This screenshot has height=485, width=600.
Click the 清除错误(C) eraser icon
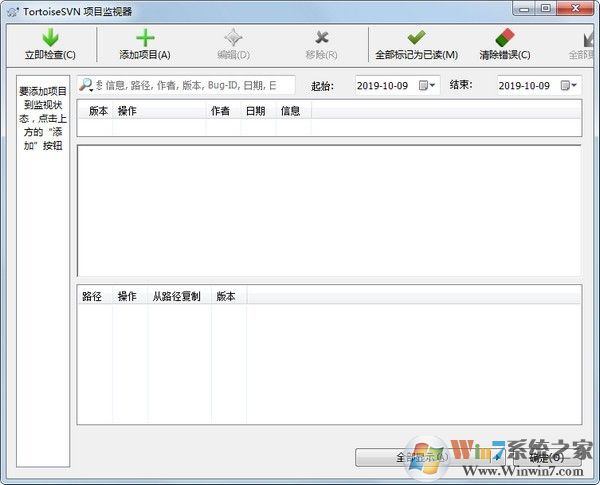[505, 38]
